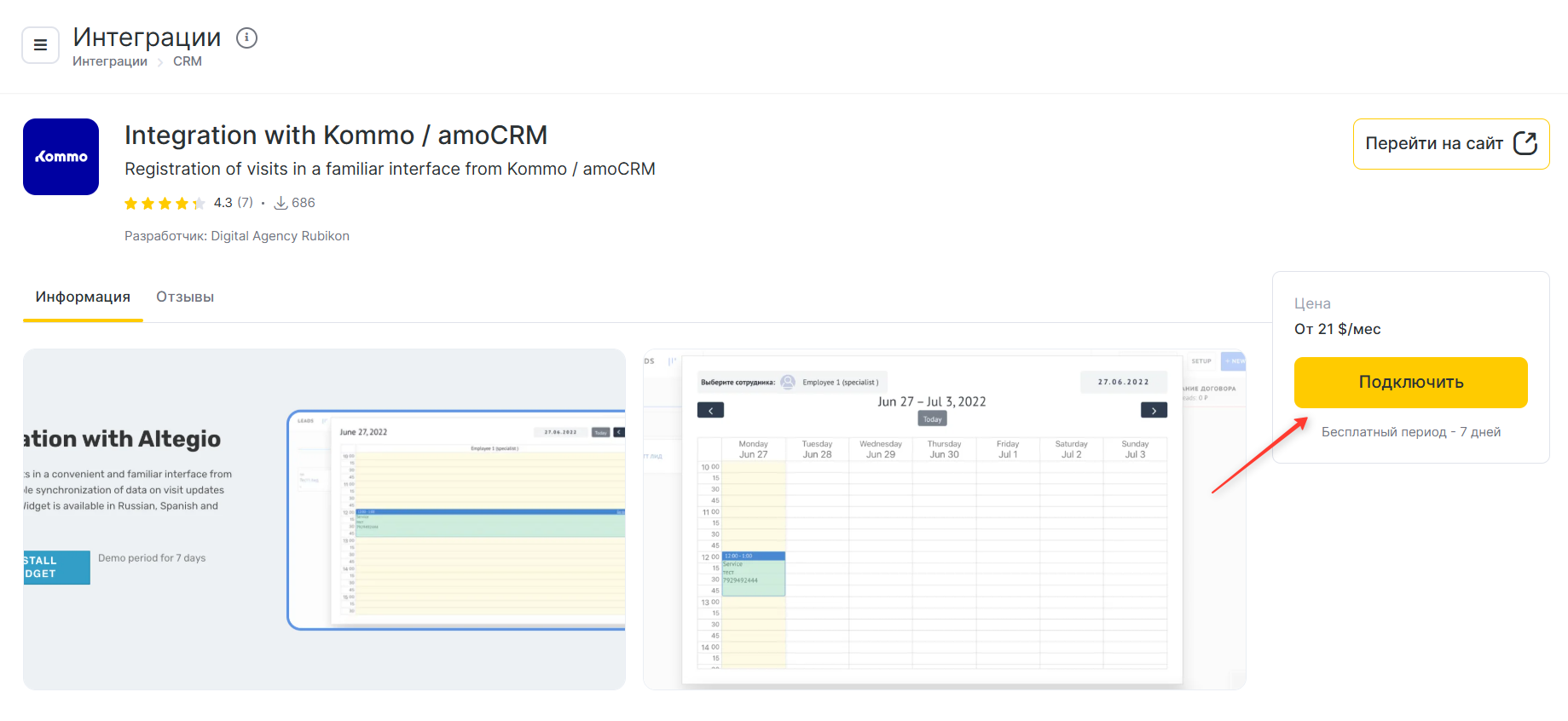Open the CRM breadcrumb link
Screen dimensions: 1568x721
[188, 61]
